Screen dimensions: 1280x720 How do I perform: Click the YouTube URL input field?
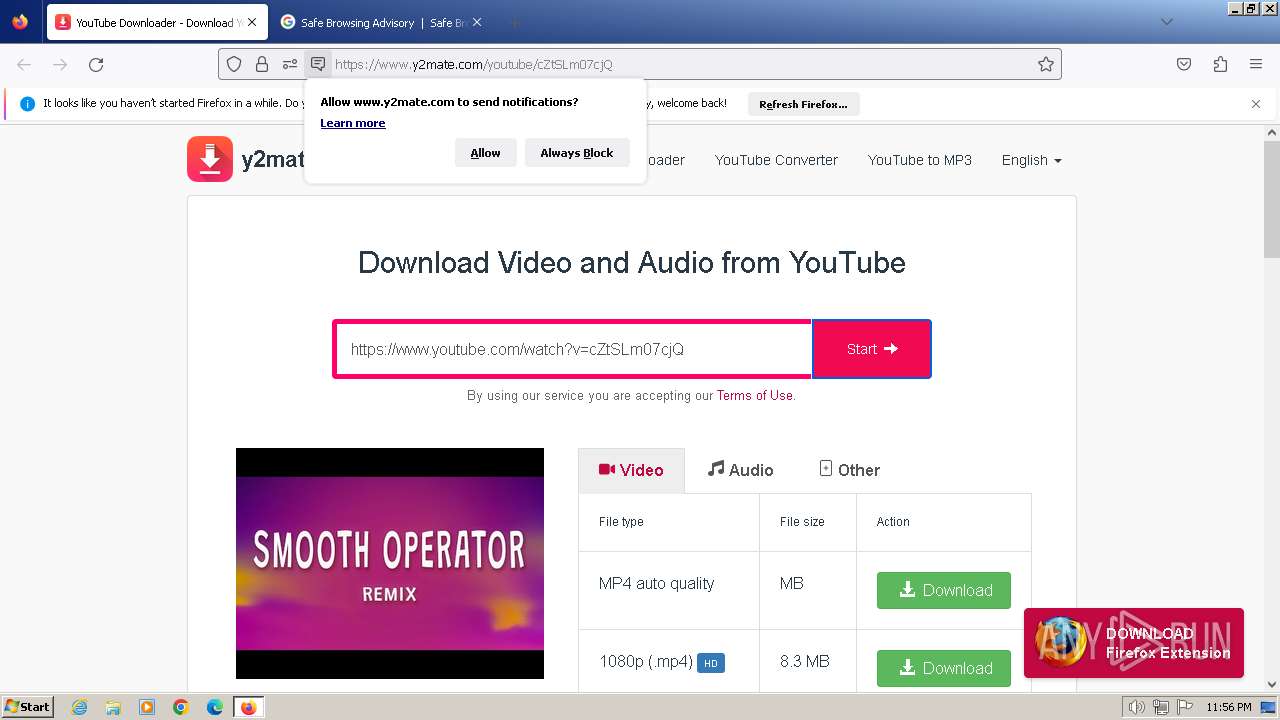(x=573, y=349)
